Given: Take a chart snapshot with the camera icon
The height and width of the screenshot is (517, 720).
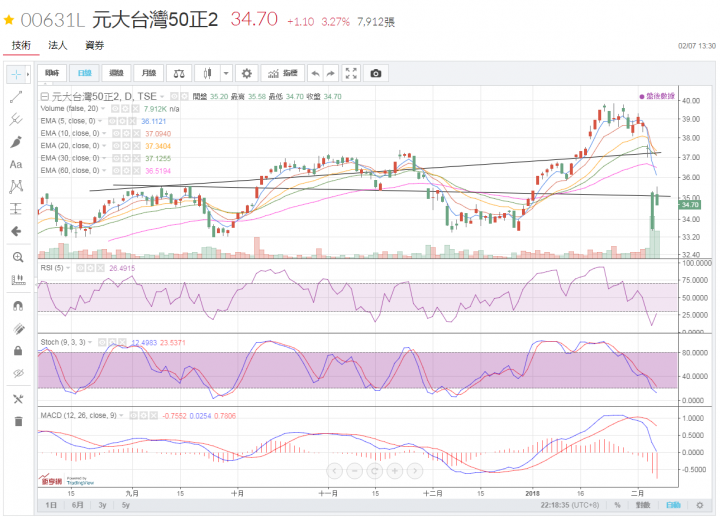Looking at the screenshot, I should click(376, 73).
